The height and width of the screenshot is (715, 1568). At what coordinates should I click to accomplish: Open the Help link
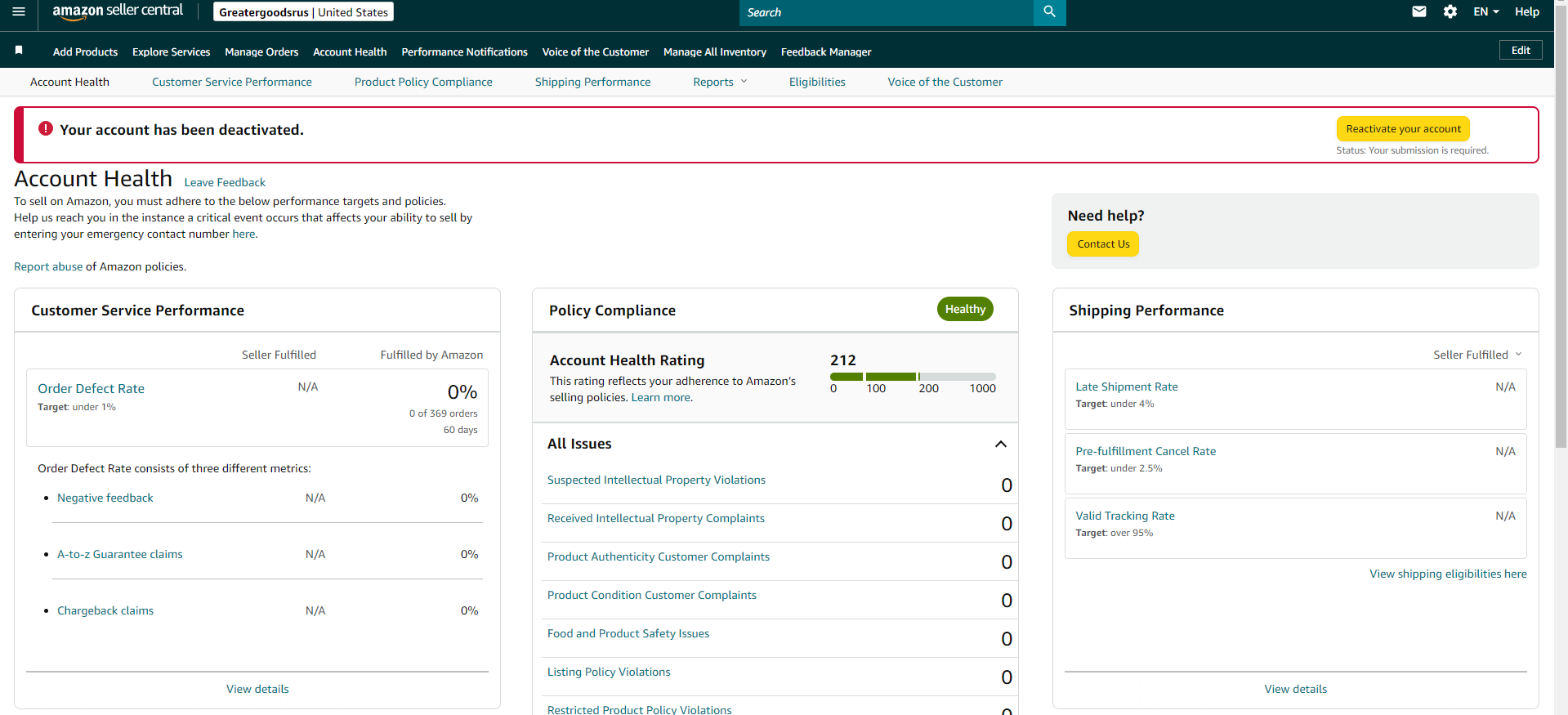[1527, 11]
